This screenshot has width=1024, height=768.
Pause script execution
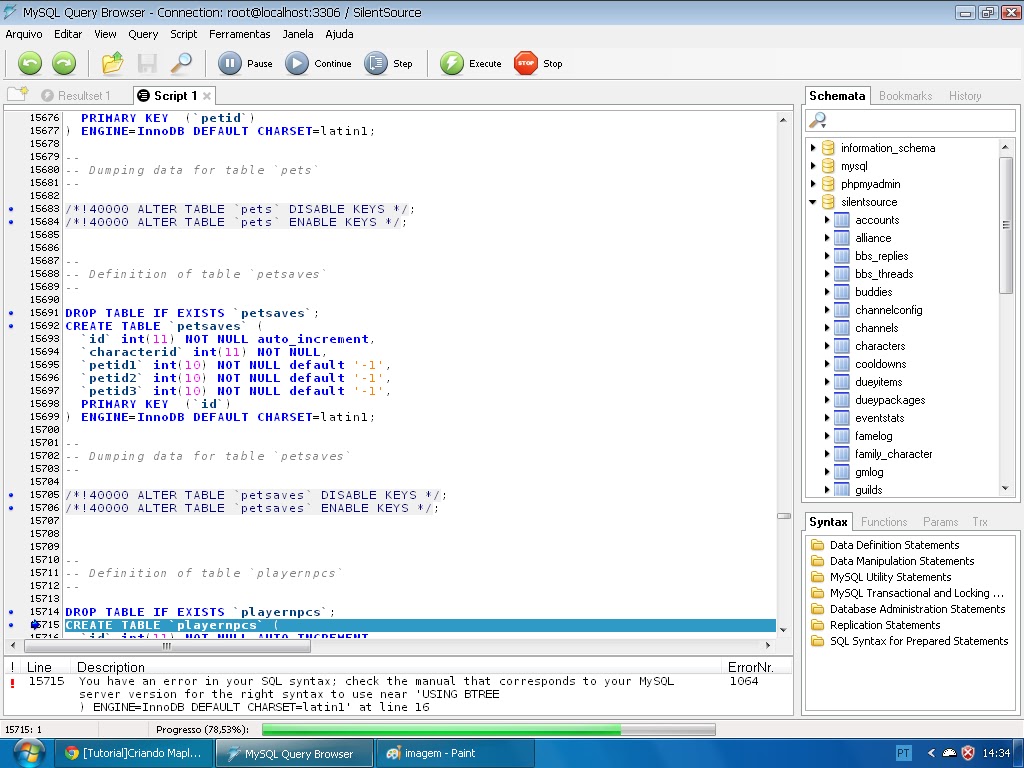pos(230,64)
